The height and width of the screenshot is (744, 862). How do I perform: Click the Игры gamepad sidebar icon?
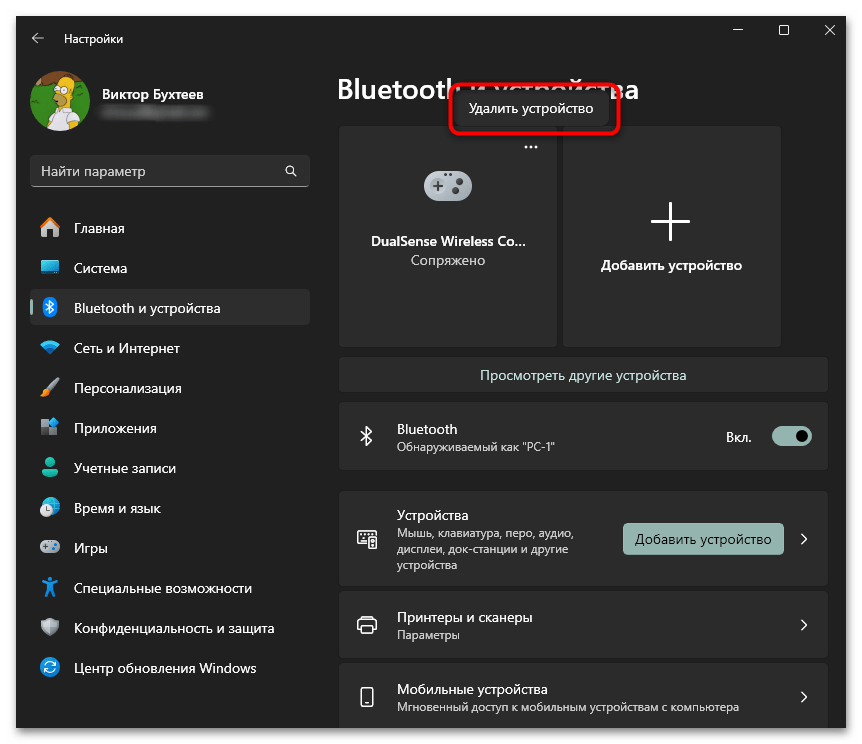50,547
